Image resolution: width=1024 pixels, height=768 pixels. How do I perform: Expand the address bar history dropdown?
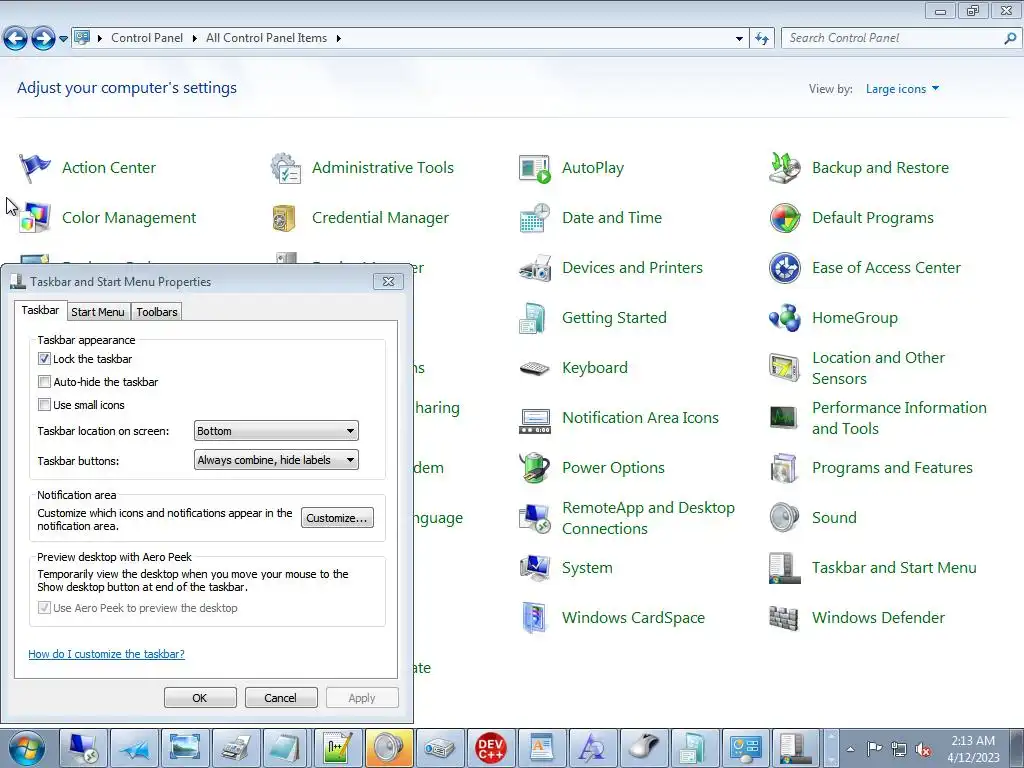click(x=739, y=39)
